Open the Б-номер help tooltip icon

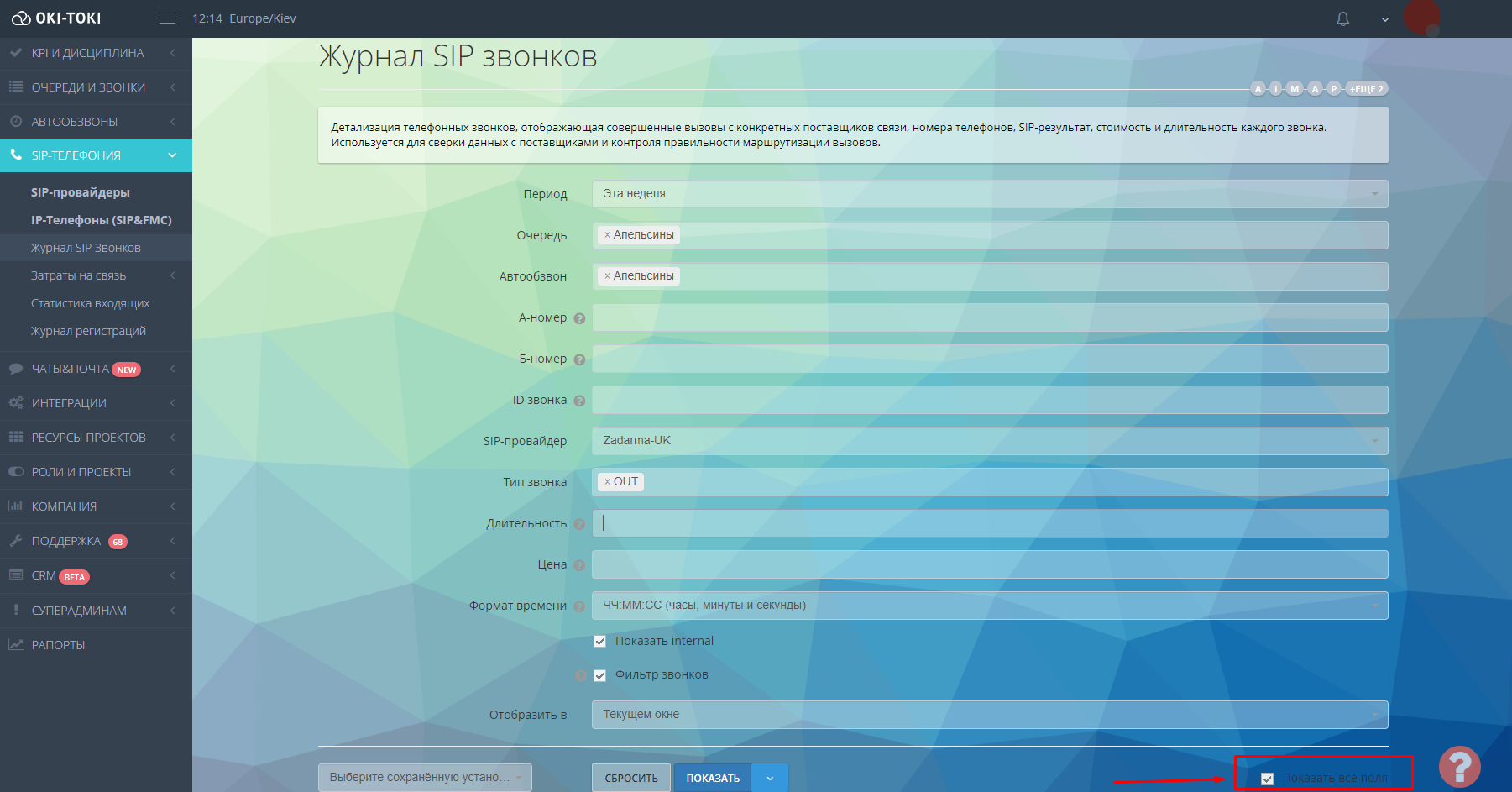coord(579,359)
